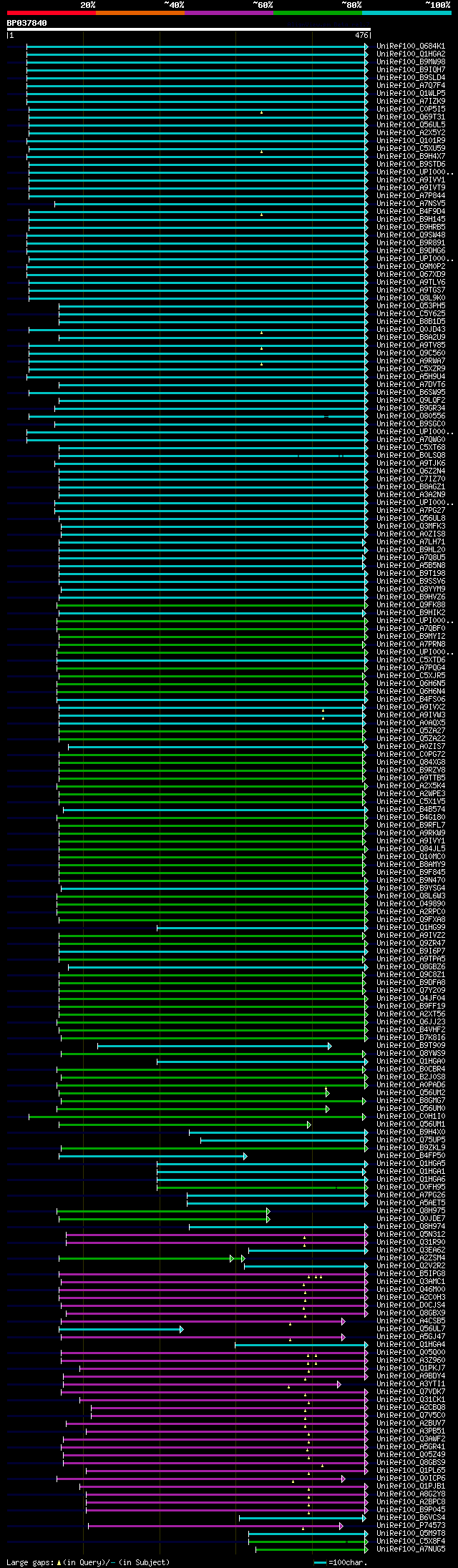
Task: Select hit label UniRef100_B5IPG8
Action: (411, 1273)
